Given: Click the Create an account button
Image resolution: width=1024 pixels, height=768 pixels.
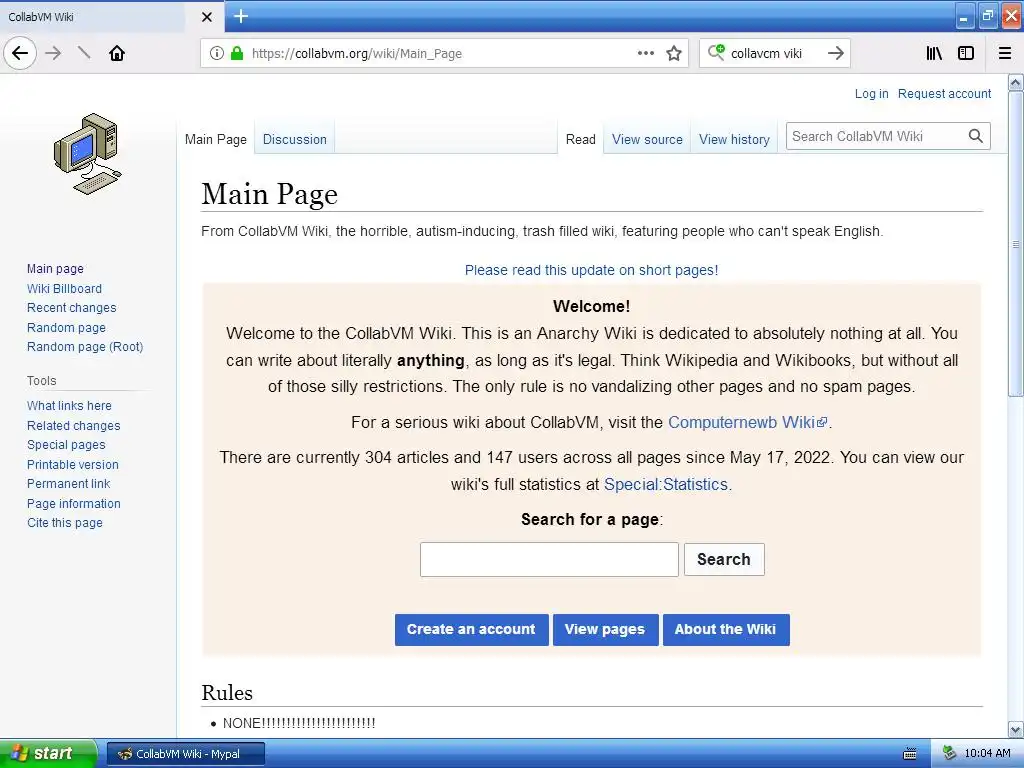Looking at the screenshot, I should click(x=471, y=629).
